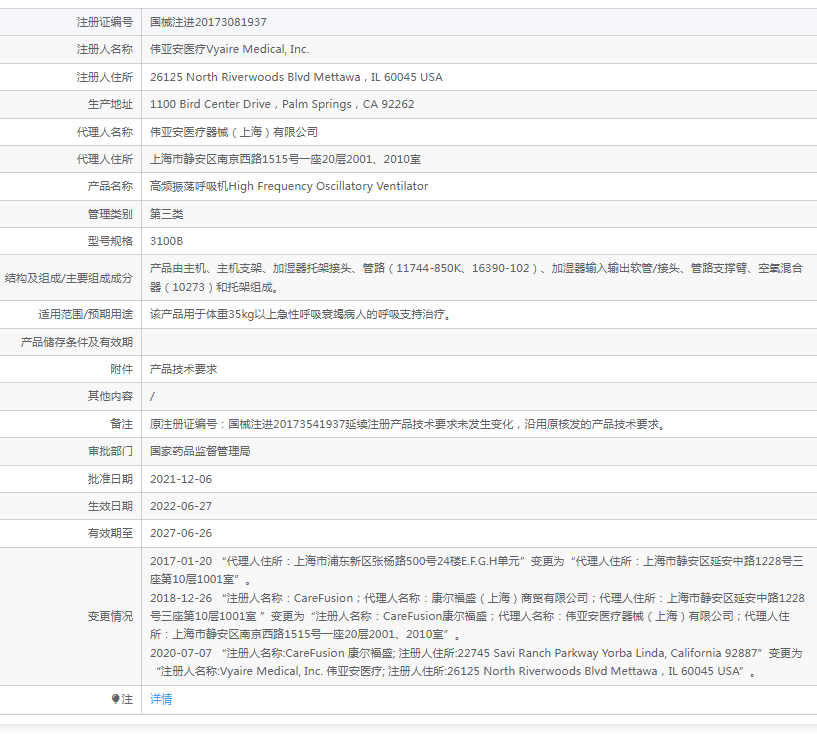Image resolution: width=817 pixels, height=738 pixels.
Task: Click approval date 2021-12-06
Action: (181, 479)
